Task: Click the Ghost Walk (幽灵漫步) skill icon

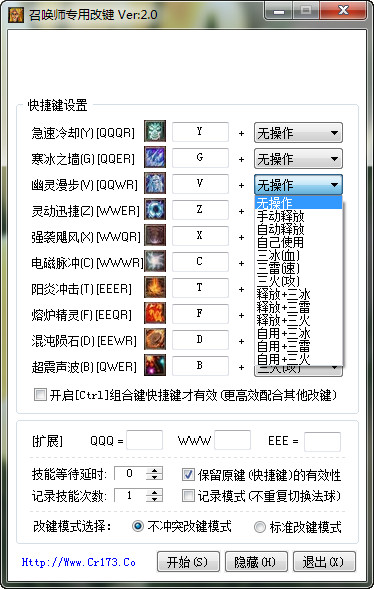Action: [155, 183]
